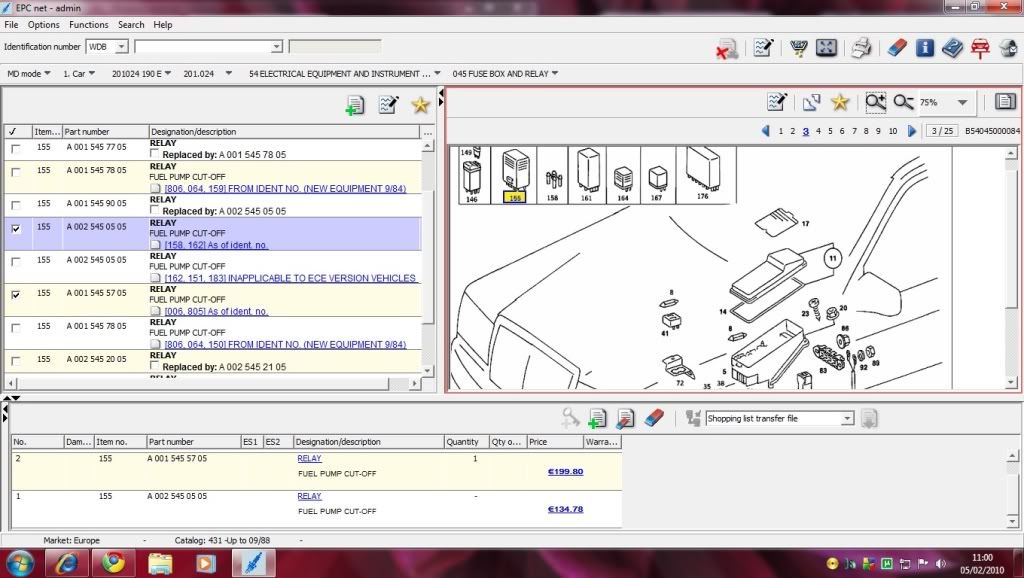
Task: Zoom in on the parts diagram
Action: 875,102
